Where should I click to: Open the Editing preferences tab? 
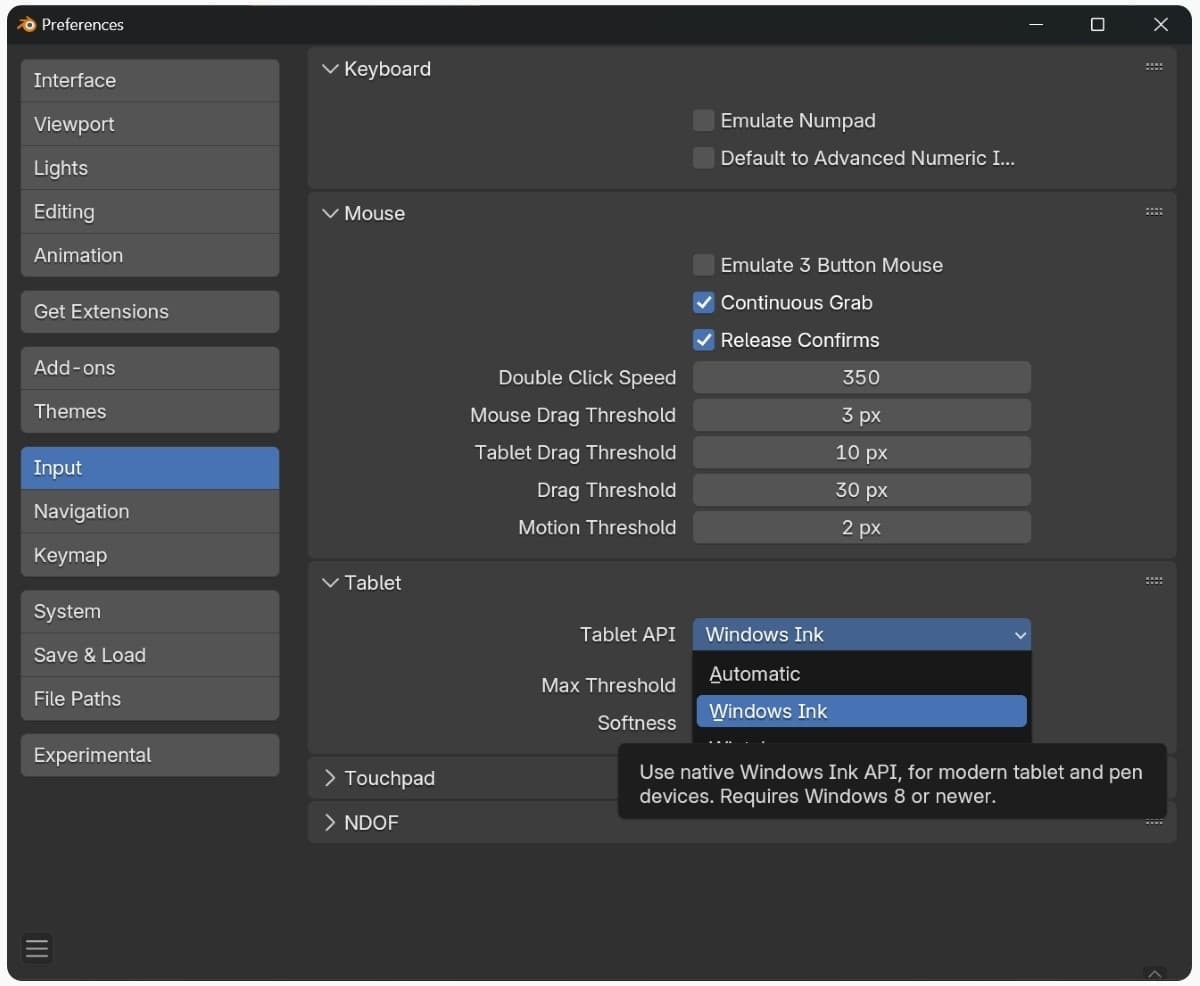(x=150, y=211)
